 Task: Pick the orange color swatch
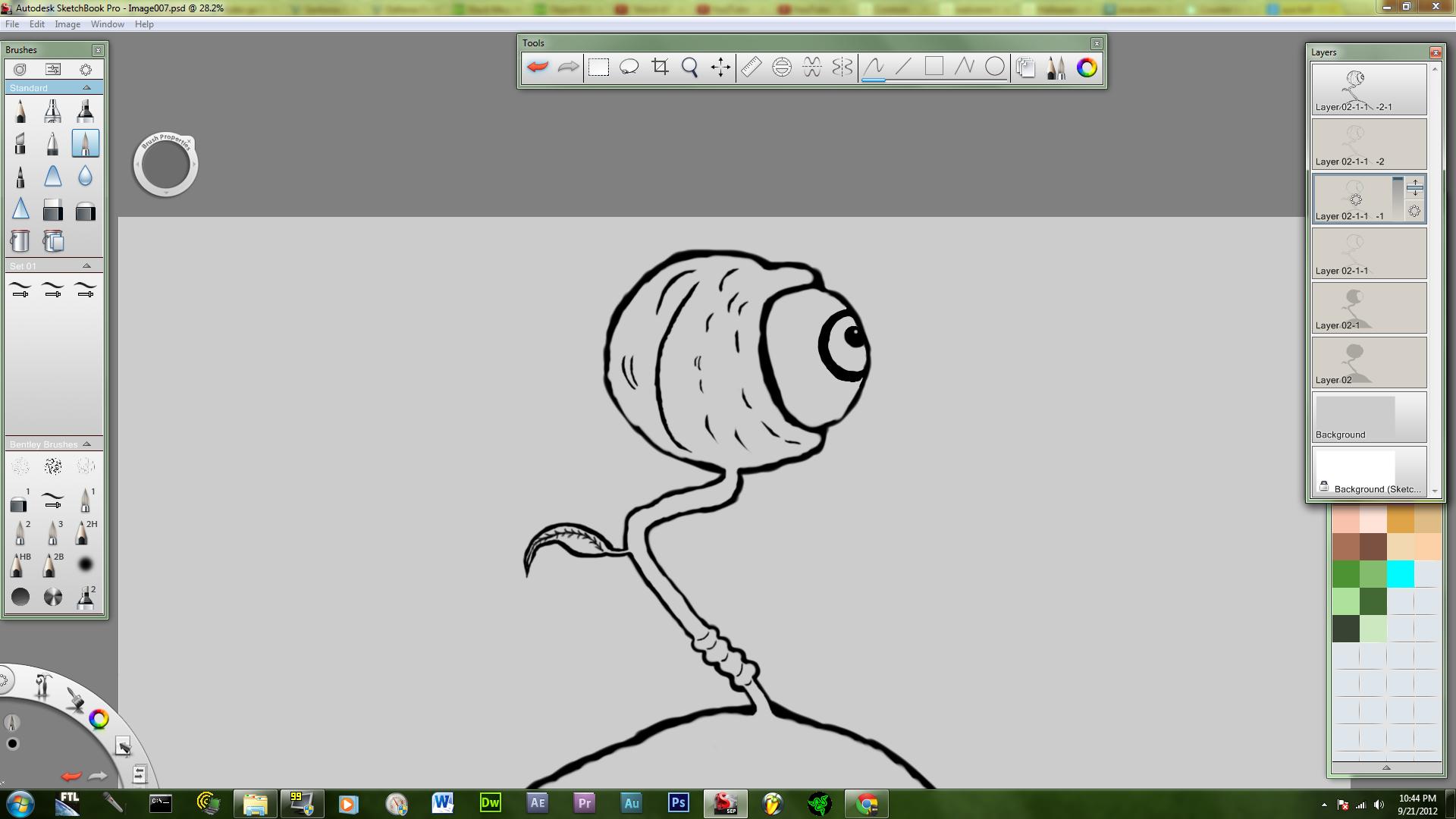[x=1401, y=520]
